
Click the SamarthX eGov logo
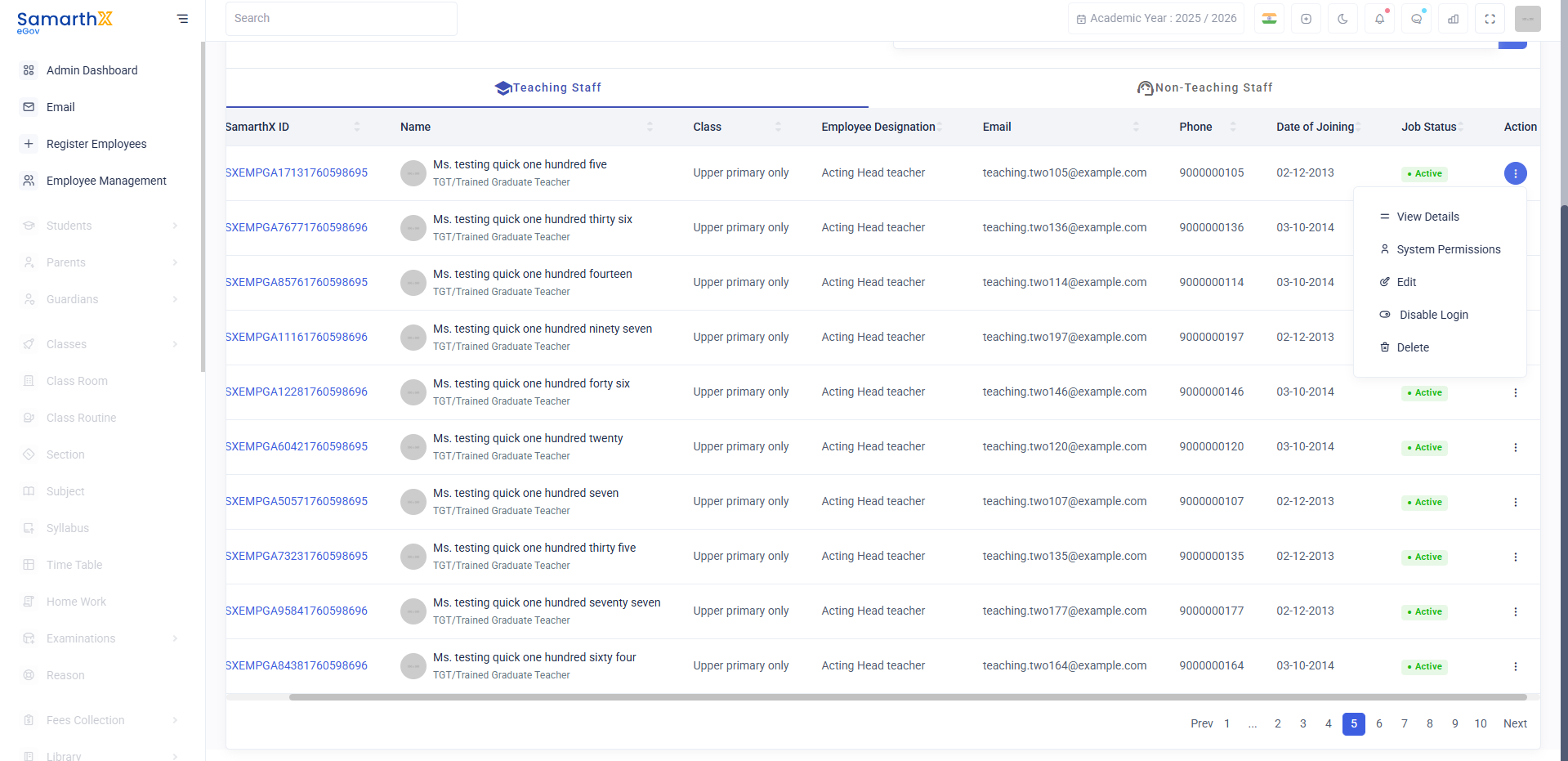[x=65, y=21]
